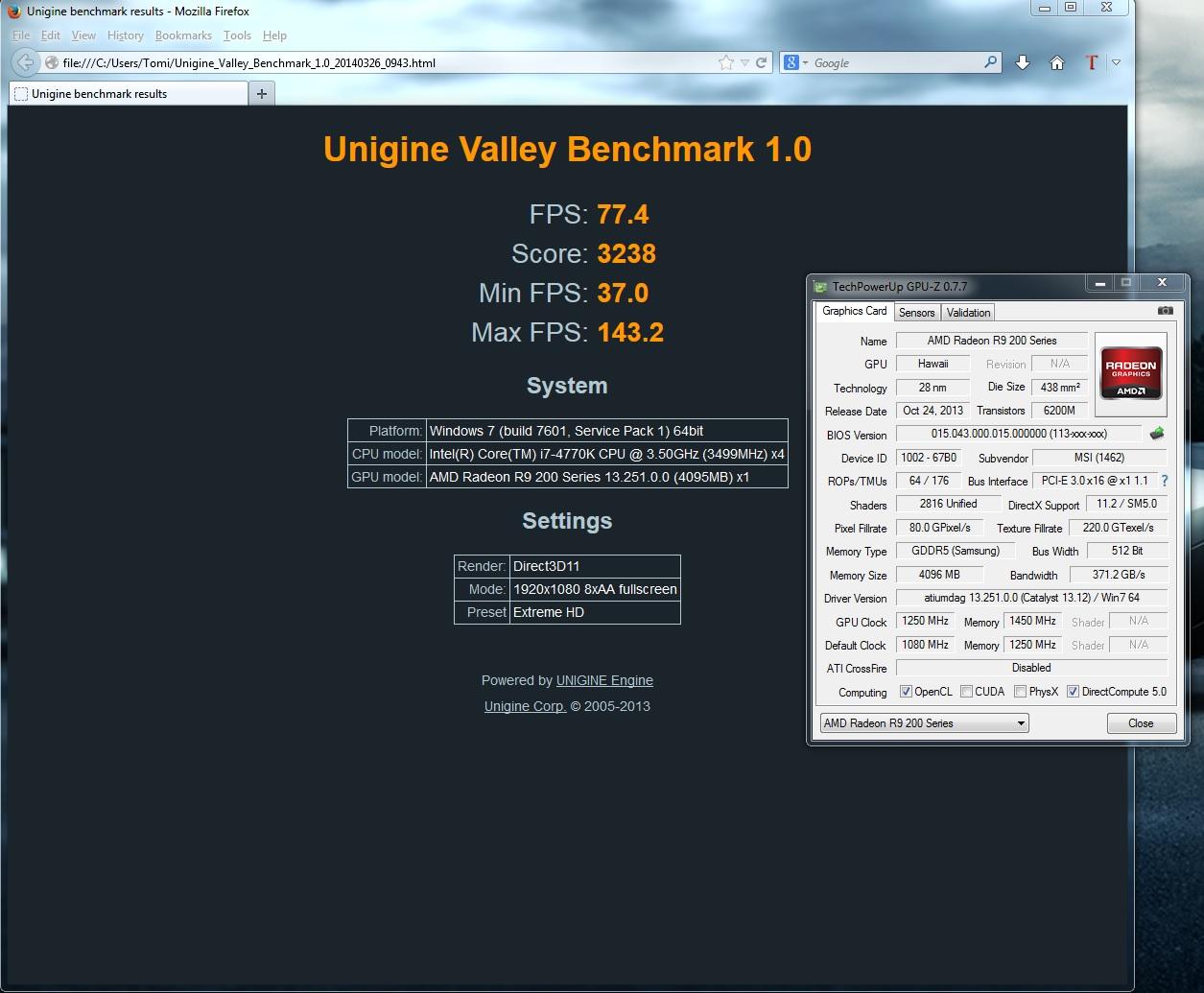This screenshot has width=1204, height=993.
Task: Click GPU-Z title bar app icon
Action: (x=820, y=286)
